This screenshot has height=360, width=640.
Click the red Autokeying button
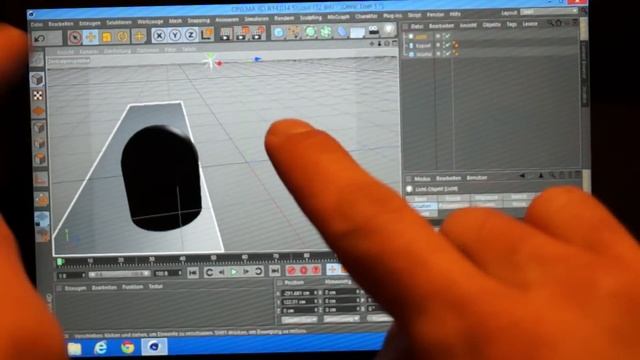point(304,269)
